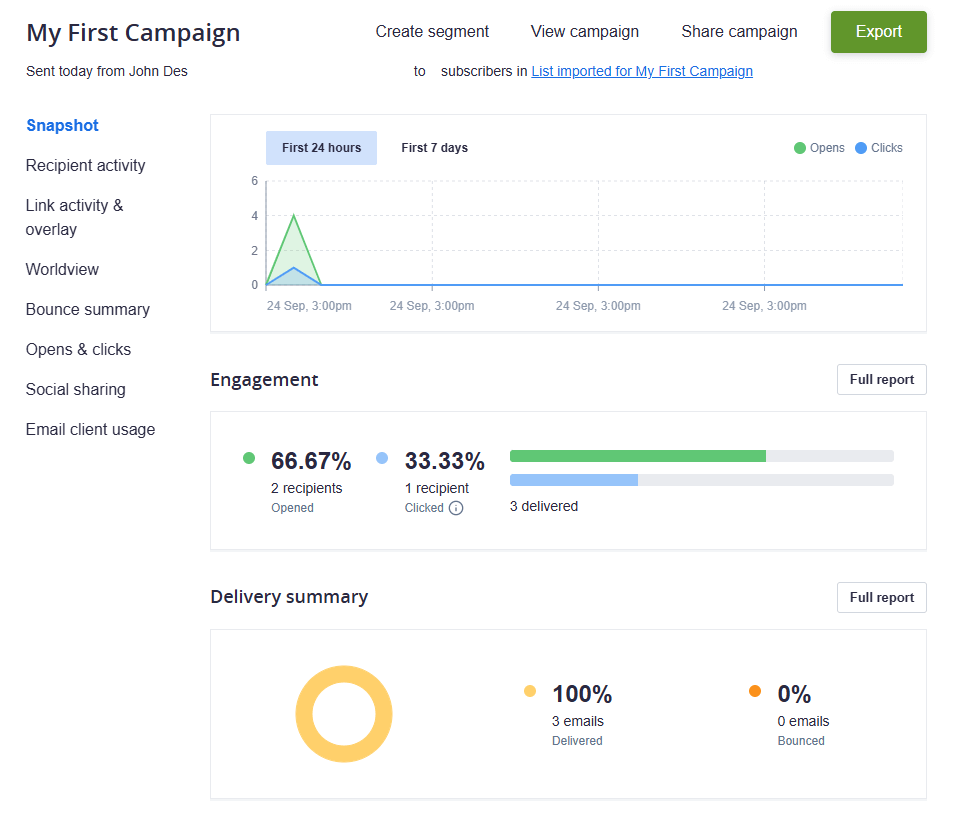Click the blue Clicks legend dot

[x=861, y=148]
